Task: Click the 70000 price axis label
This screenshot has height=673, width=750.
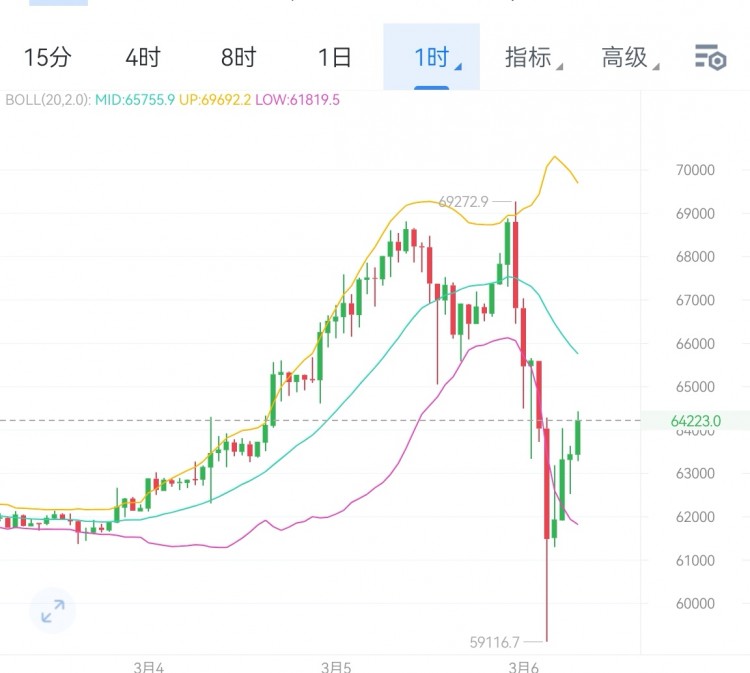Action: pyautogui.click(x=695, y=170)
